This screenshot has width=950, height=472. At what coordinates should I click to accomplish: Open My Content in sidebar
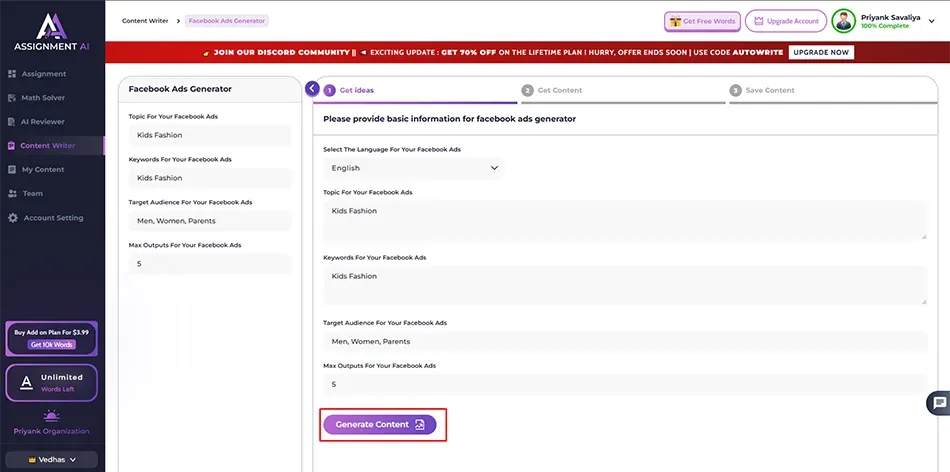coord(43,170)
